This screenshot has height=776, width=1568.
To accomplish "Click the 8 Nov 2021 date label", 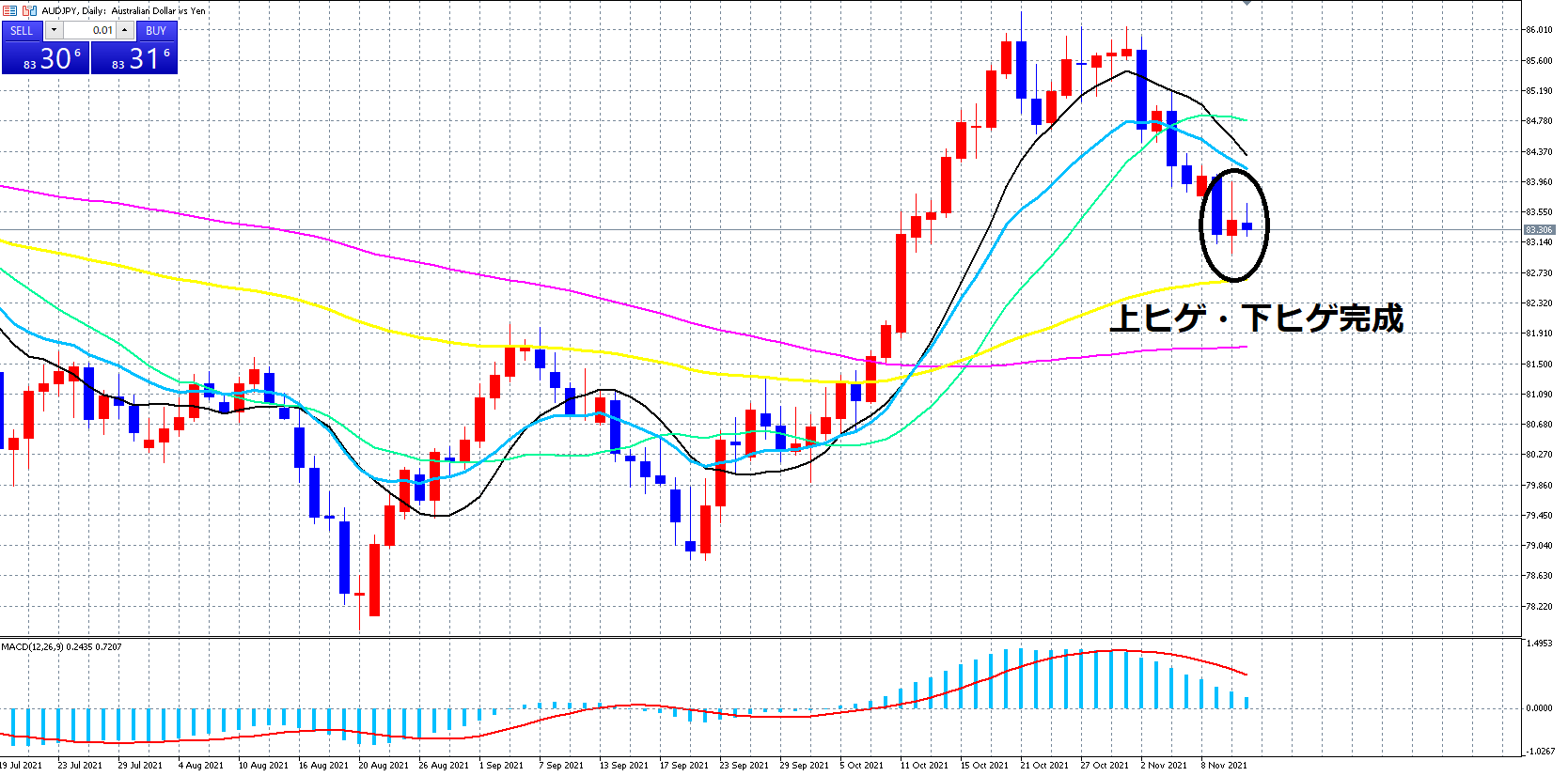I will point(1223,765).
